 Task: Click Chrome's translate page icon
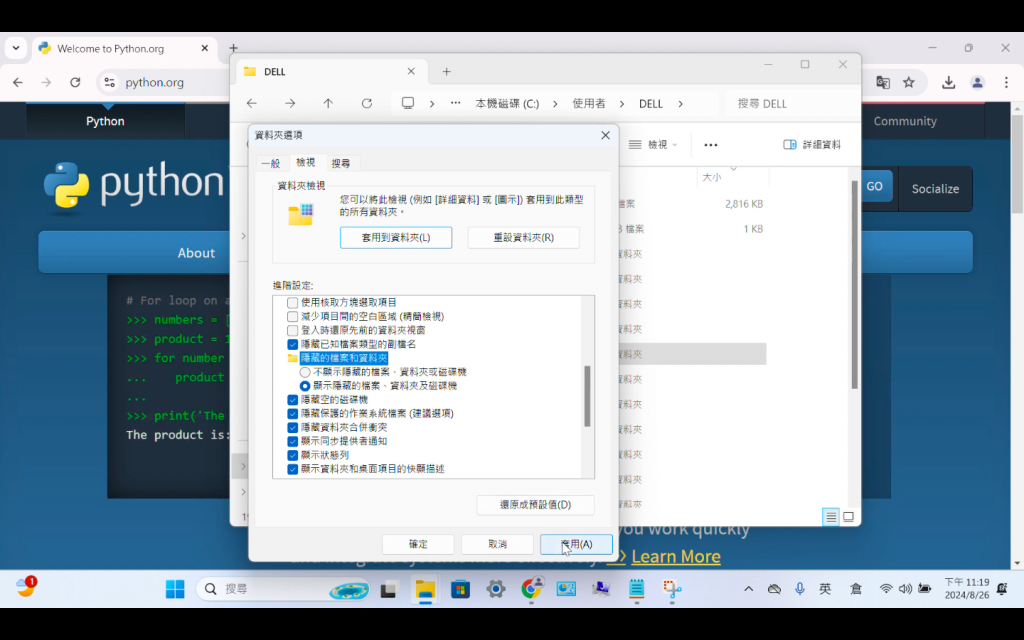(883, 82)
